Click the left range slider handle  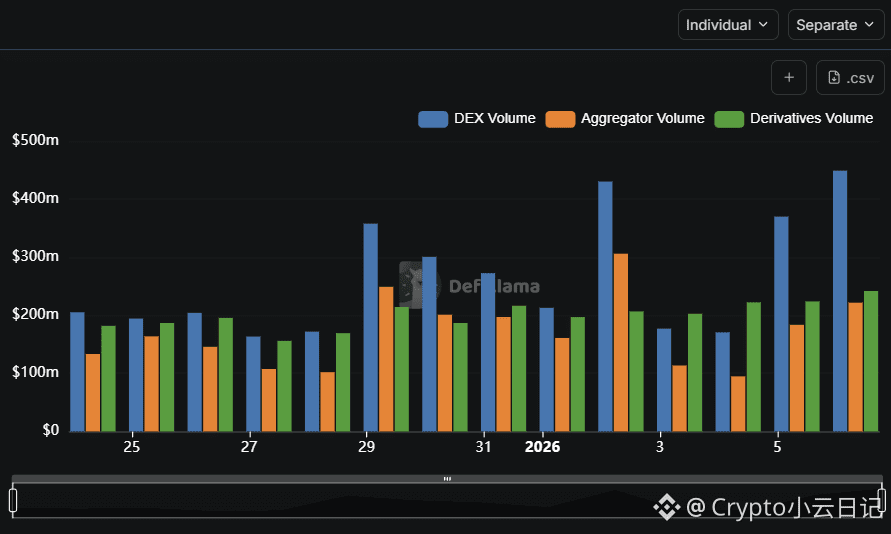[x=13, y=500]
